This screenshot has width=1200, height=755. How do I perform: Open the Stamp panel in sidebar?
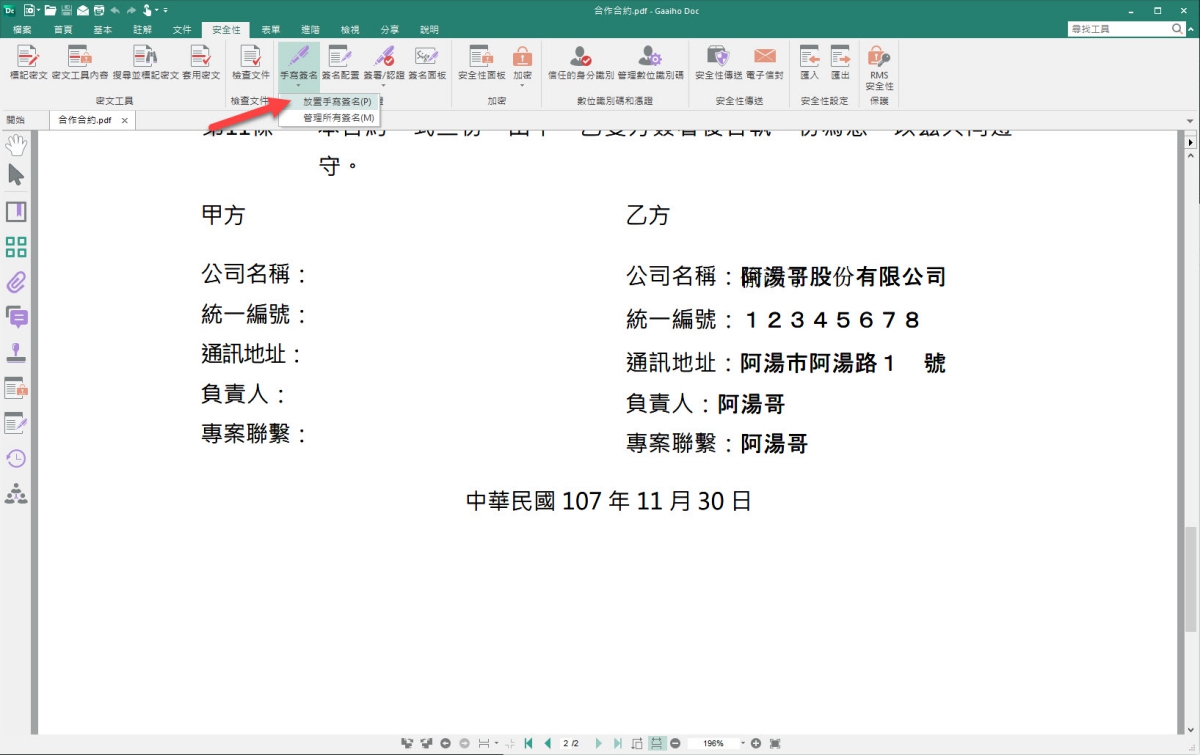(16, 352)
